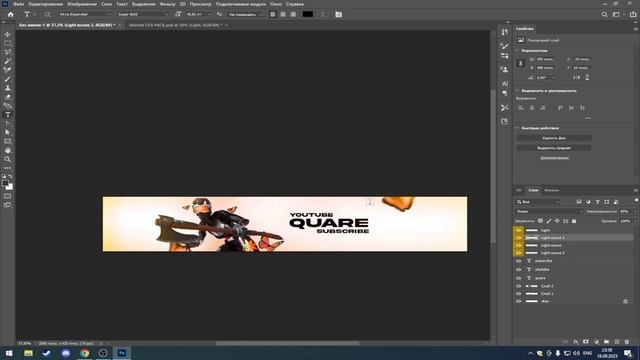Click the horizontal canvas scrollbar
The width and height of the screenshot is (640, 360).
(287, 343)
